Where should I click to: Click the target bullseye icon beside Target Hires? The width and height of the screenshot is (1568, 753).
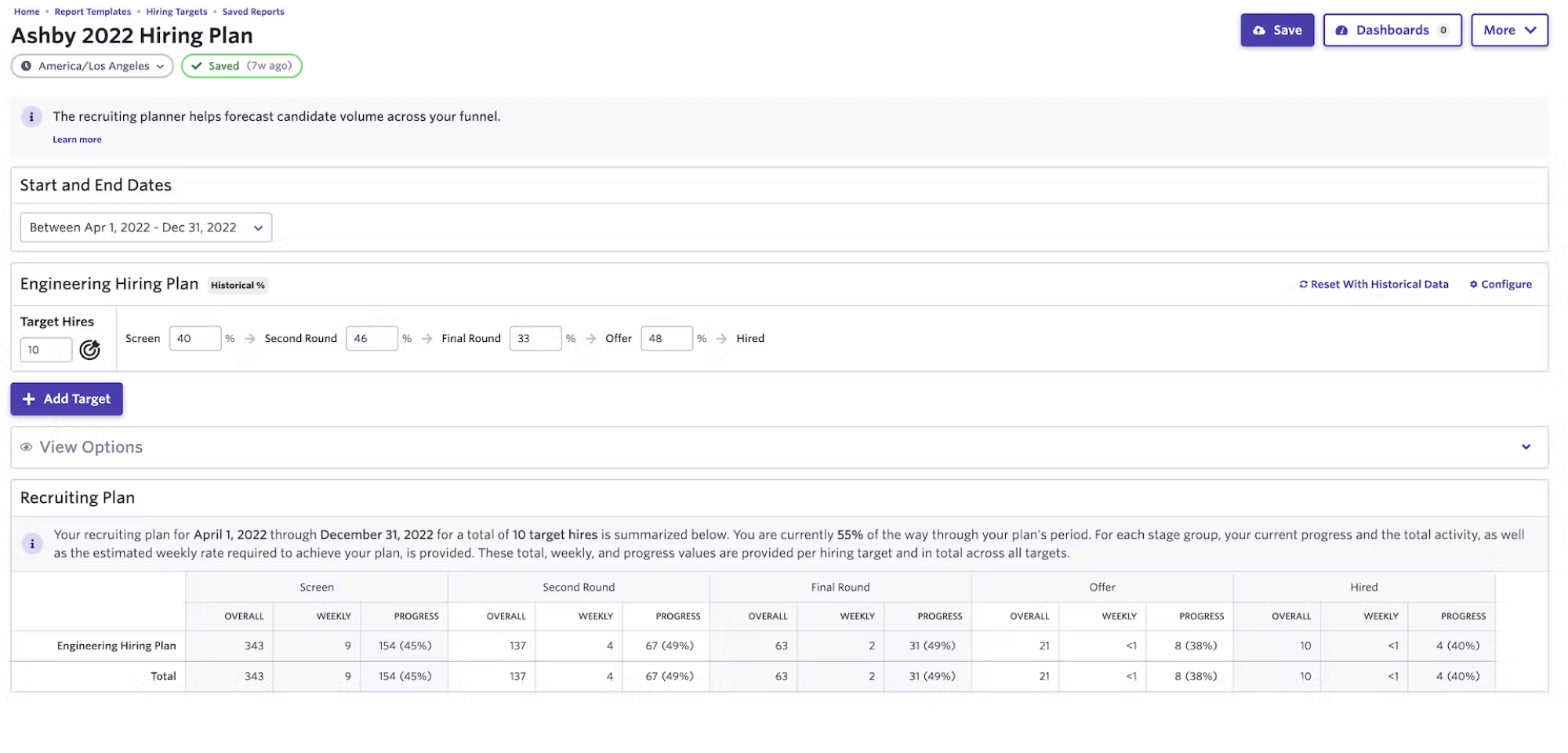[x=89, y=350]
